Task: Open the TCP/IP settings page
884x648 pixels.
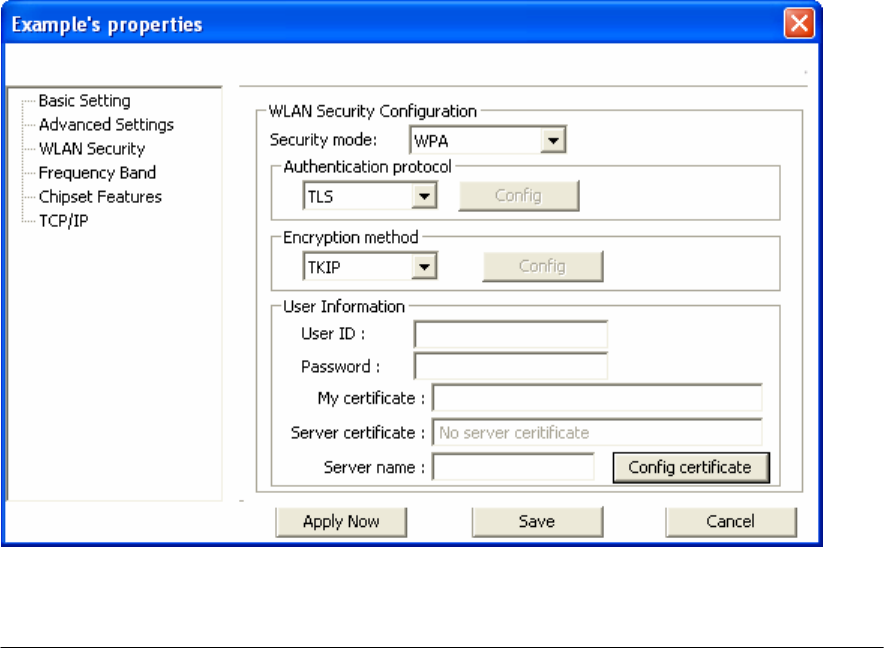Action: pos(63,221)
